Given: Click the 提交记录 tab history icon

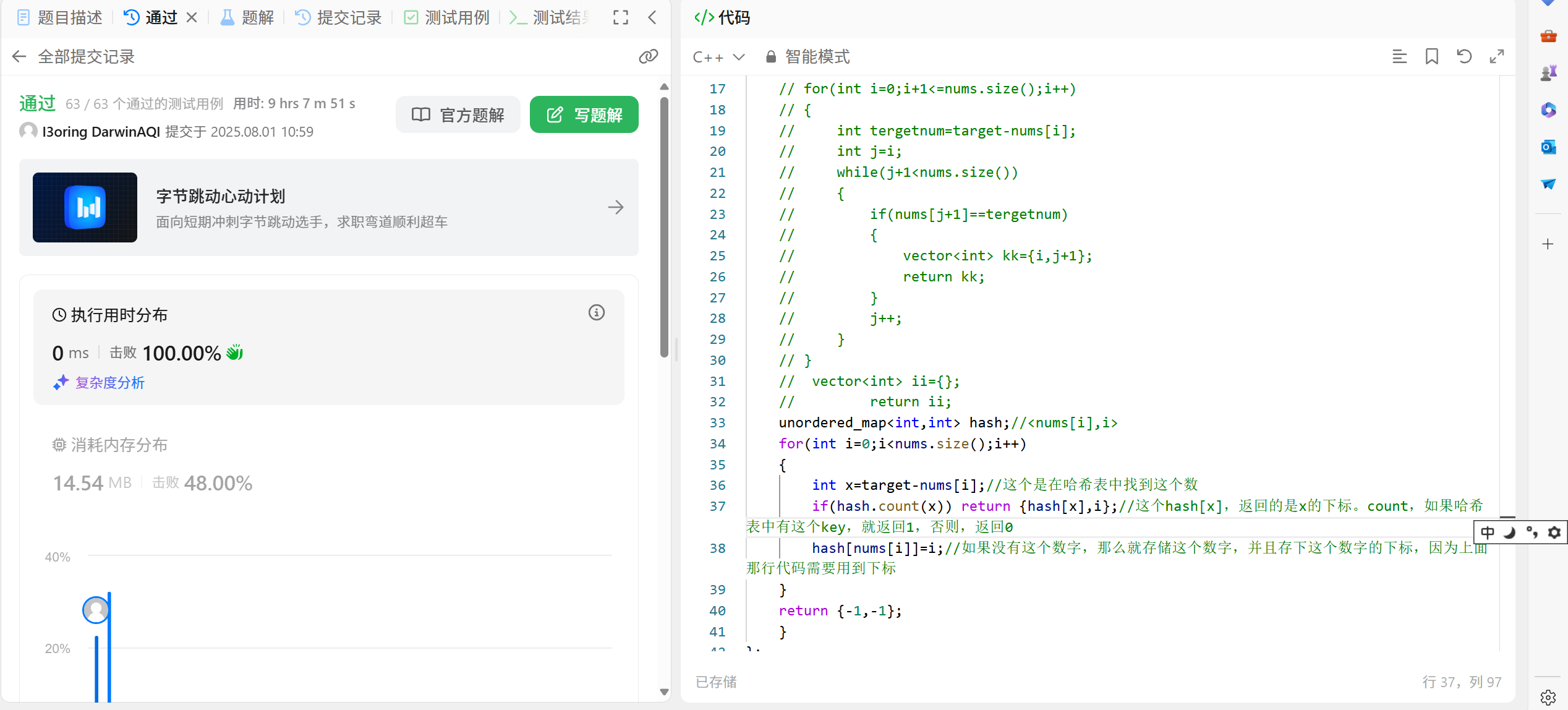Looking at the screenshot, I should point(302,17).
